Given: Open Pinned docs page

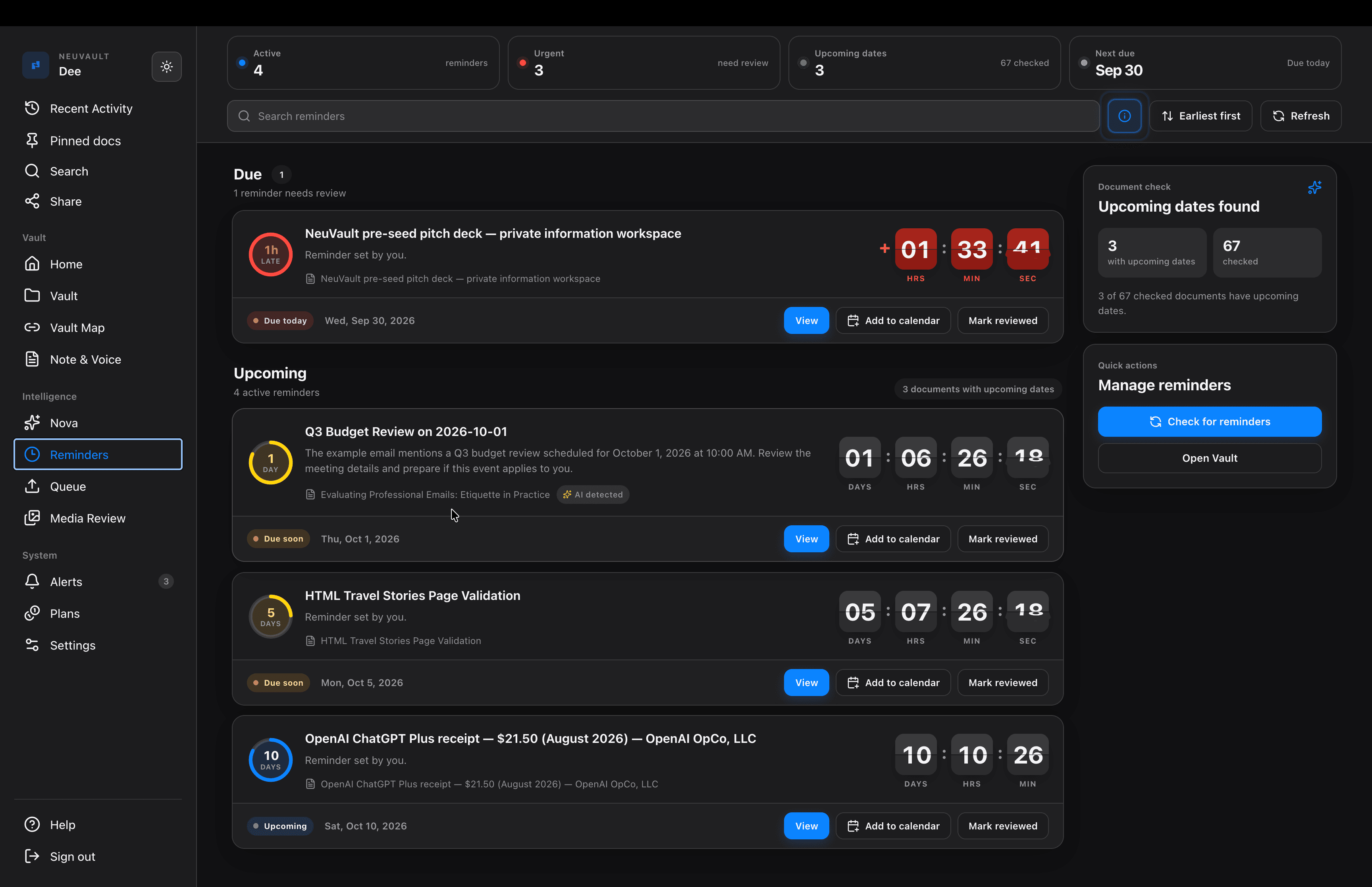Looking at the screenshot, I should point(98,141).
